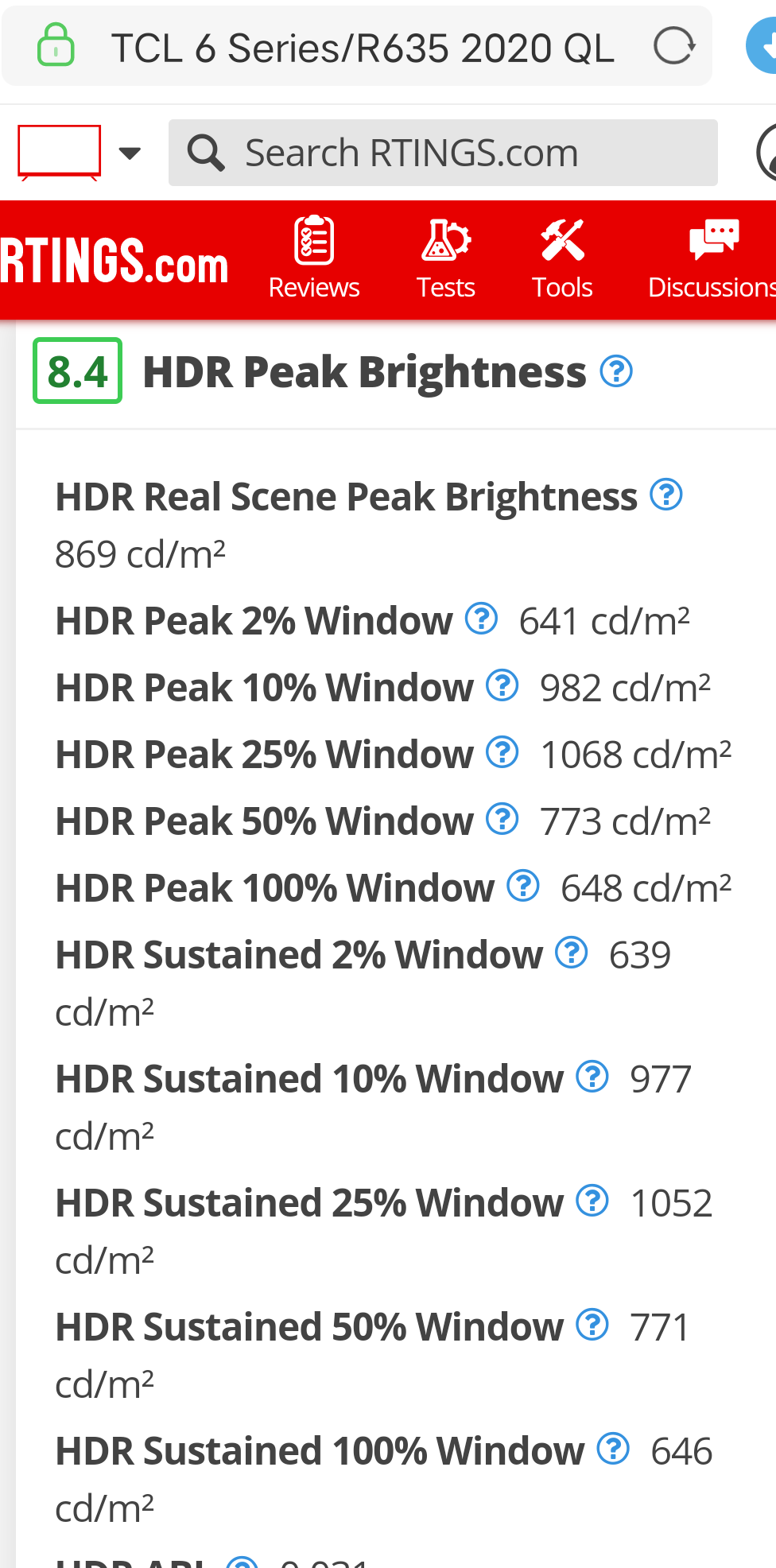Screen dimensions: 776x1568
Task: Click the RTINGS.com logo
Action: coord(114,261)
